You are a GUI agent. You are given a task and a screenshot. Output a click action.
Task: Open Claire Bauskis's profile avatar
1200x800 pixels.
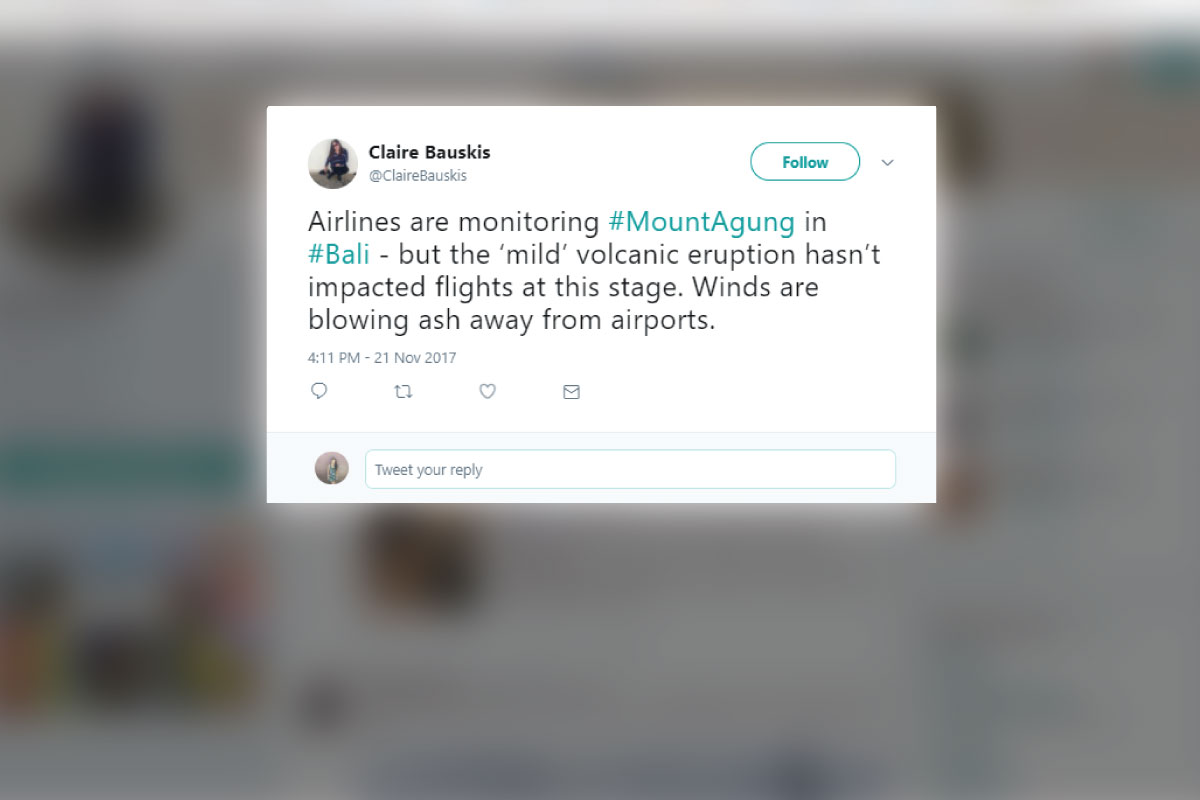tap(333, 163)
